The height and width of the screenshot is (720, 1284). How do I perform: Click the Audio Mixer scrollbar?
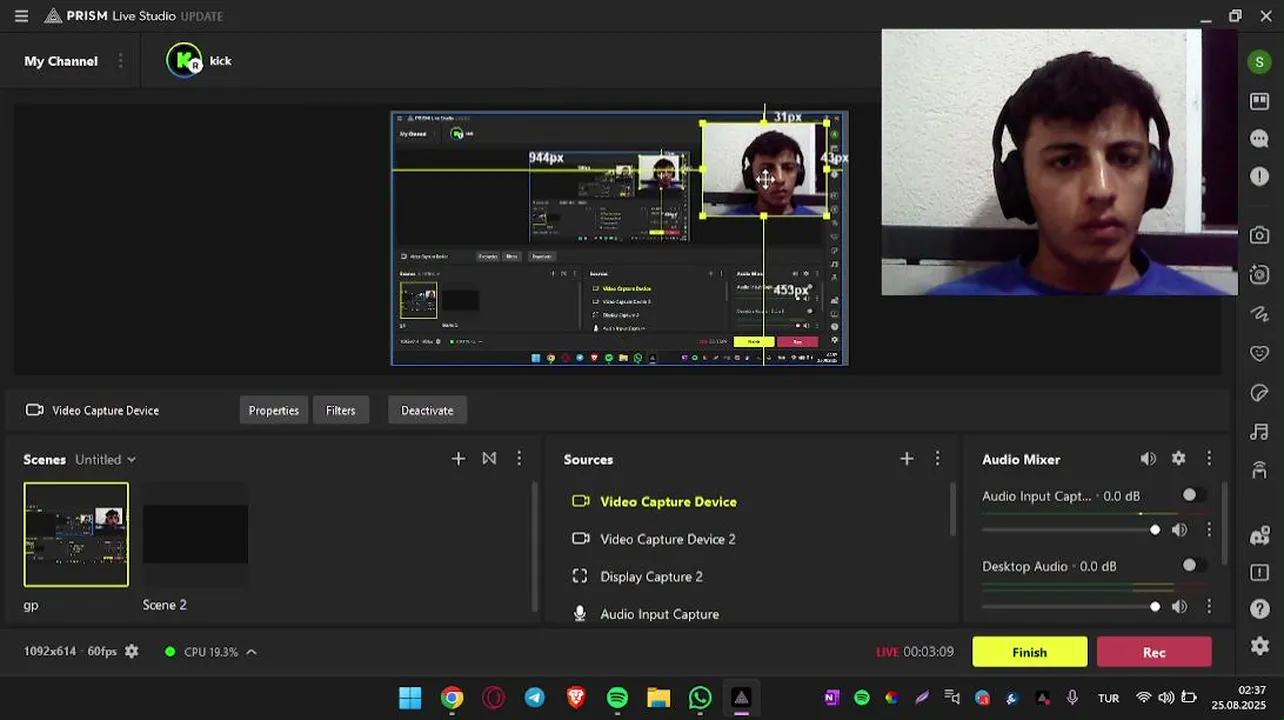click(x=1225, y=523)
